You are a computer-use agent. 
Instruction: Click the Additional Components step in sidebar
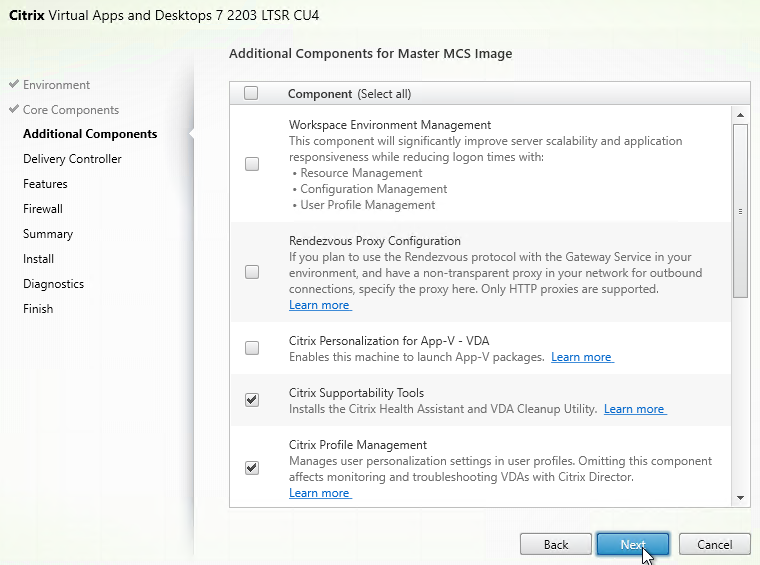90,134
